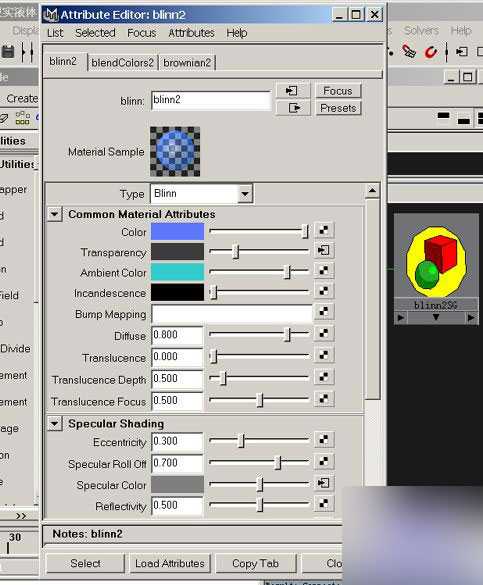Click the left arrow under blinn2SG node
483x585 pixels.
pos(401,318)
